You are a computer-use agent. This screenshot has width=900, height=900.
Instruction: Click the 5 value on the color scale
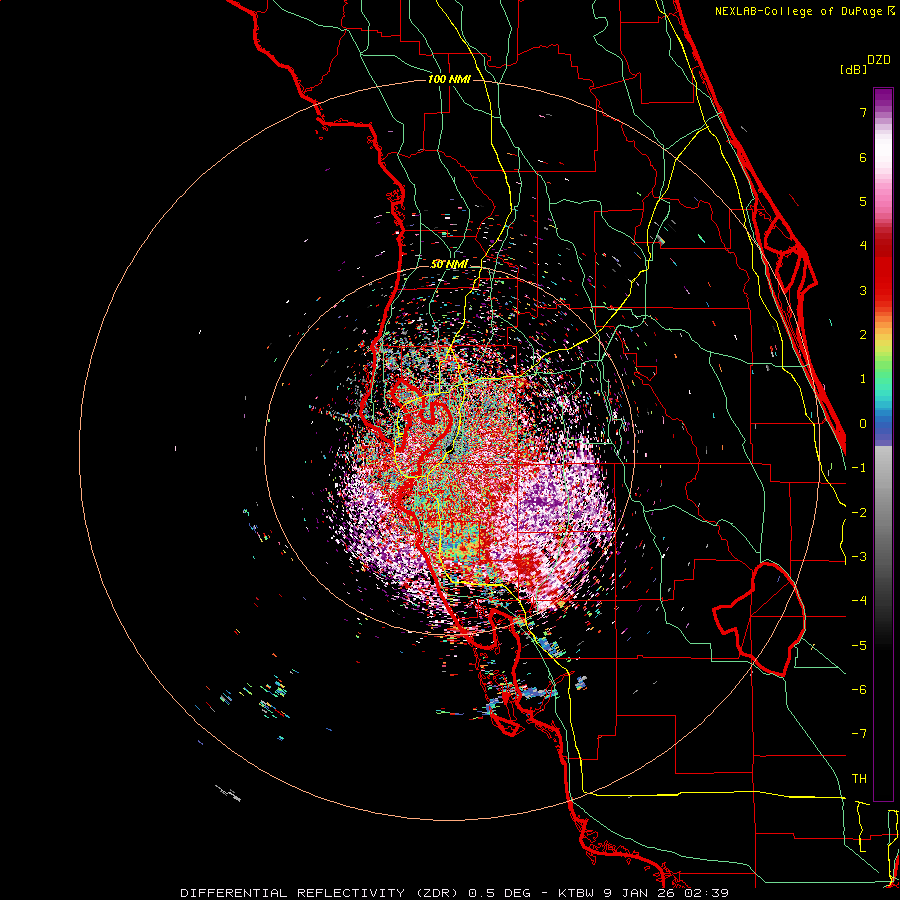[x=863, y=201]
